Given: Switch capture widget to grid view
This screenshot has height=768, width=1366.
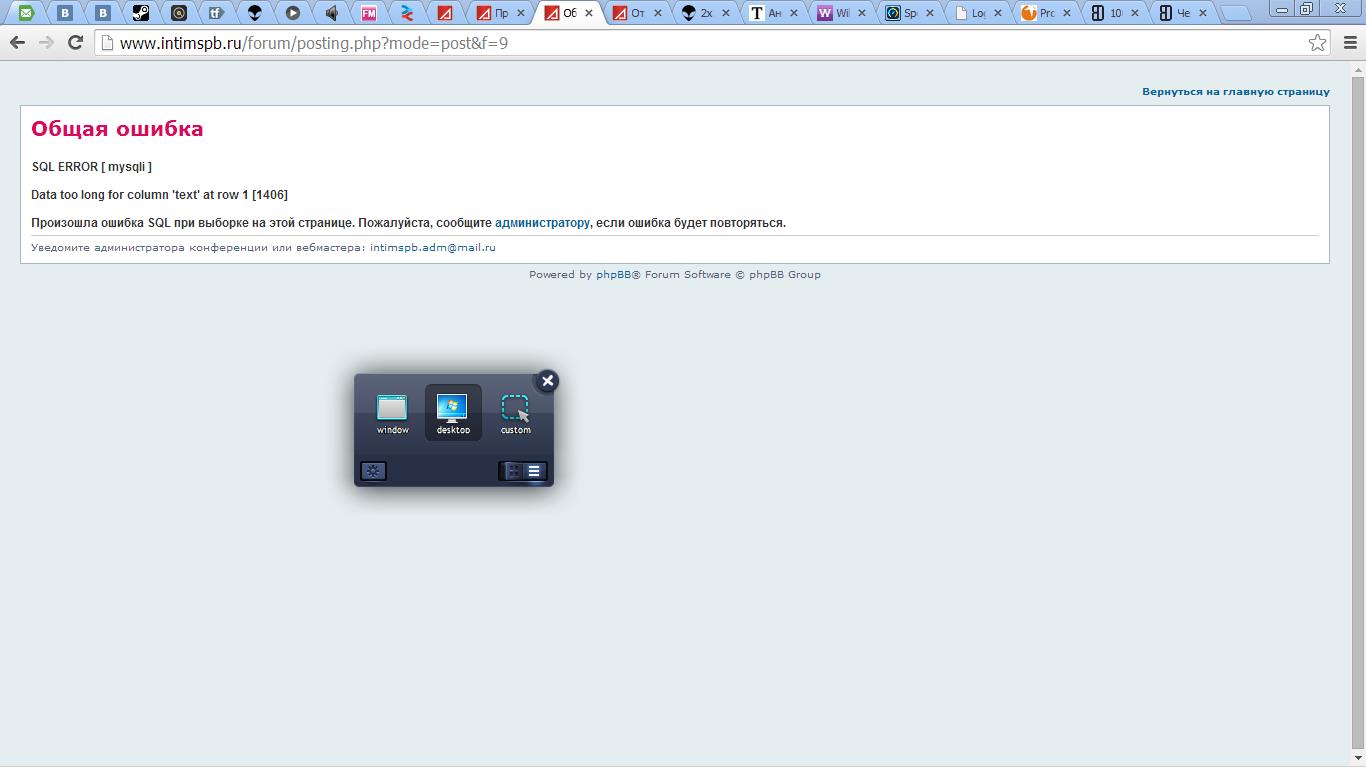Looking at the screenshot, I should [513, 471].
